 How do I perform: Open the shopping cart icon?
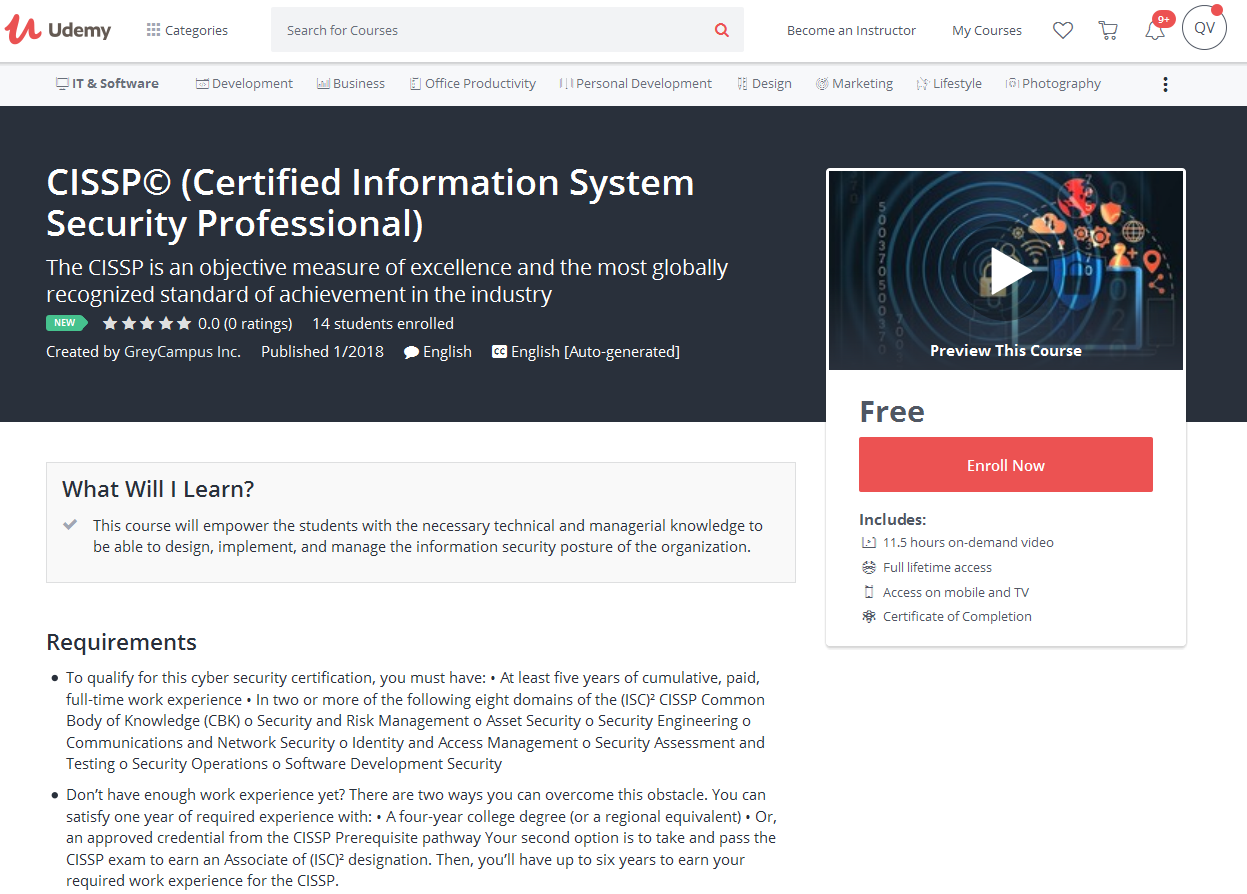(1108, 30)
